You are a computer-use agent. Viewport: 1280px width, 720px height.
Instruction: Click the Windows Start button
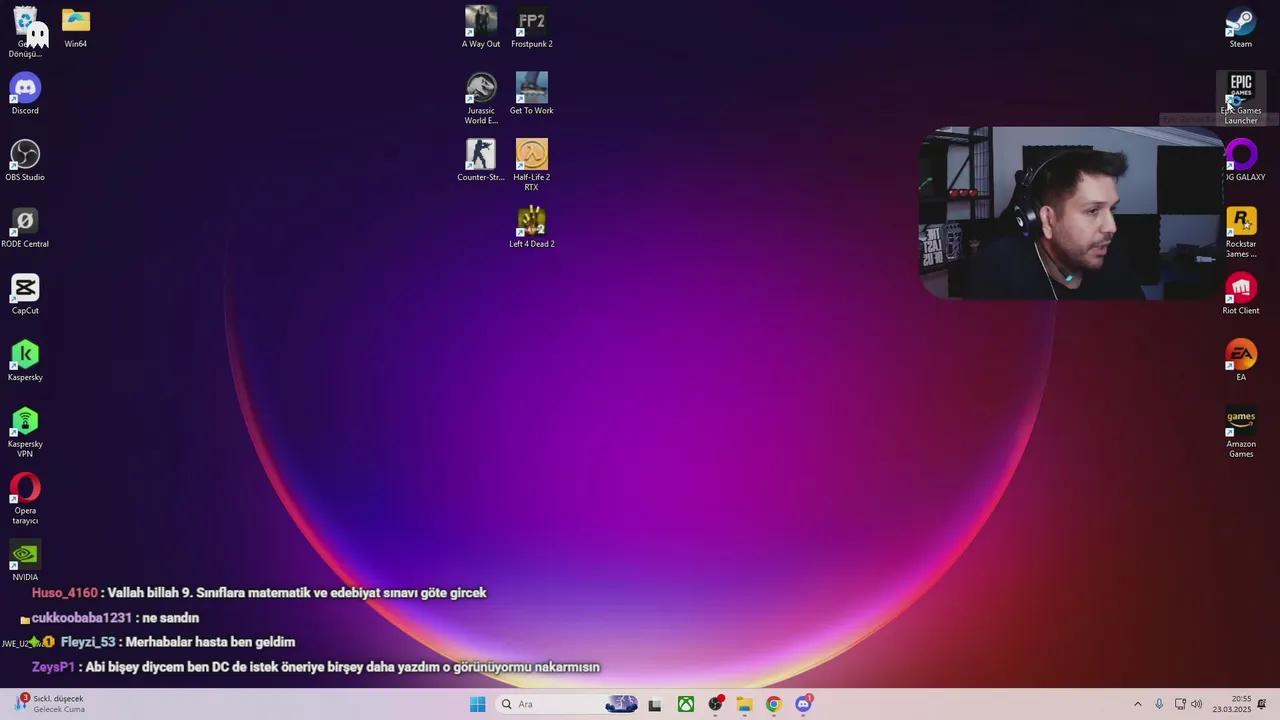tap(478, 704)
